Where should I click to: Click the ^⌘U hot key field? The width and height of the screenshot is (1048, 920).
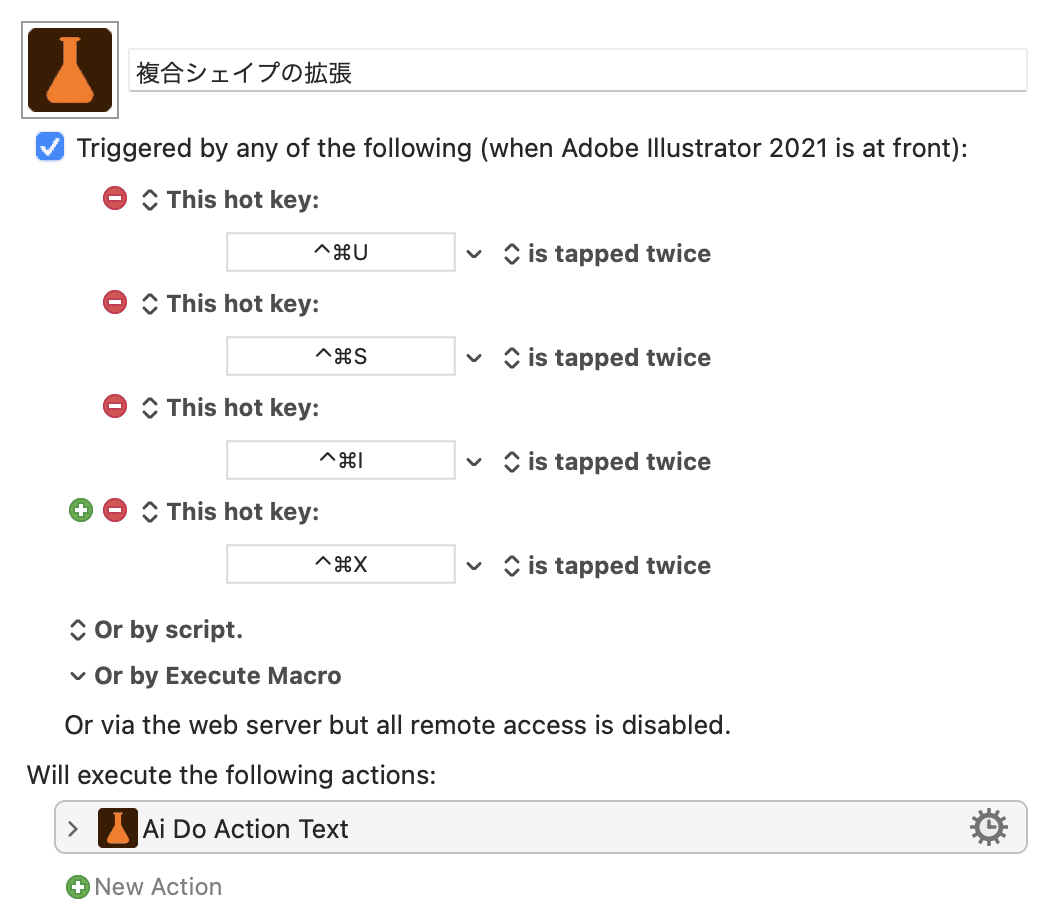(341, 252)
